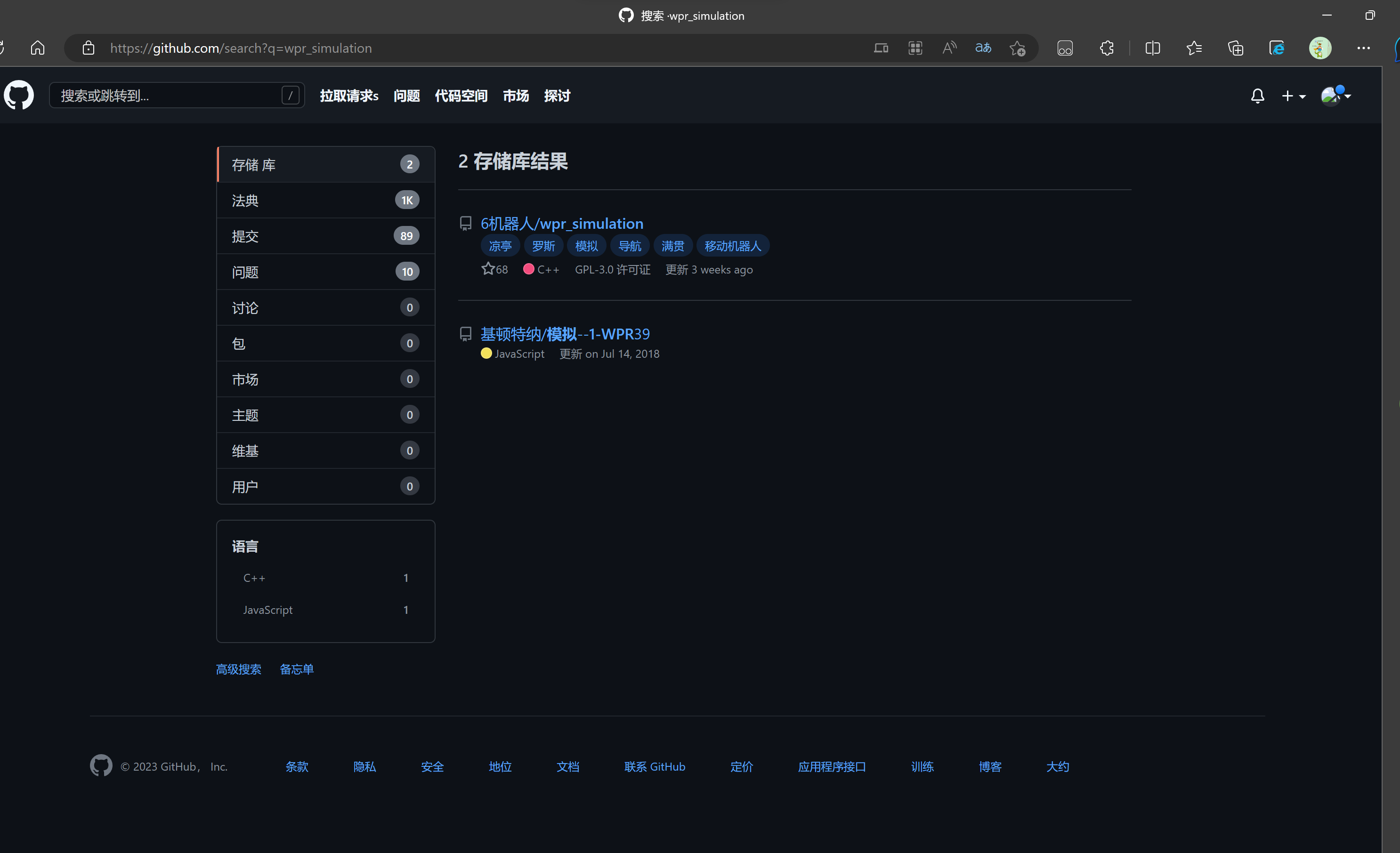
Task: Open 拉取请求s in the header
Action: 349,96
